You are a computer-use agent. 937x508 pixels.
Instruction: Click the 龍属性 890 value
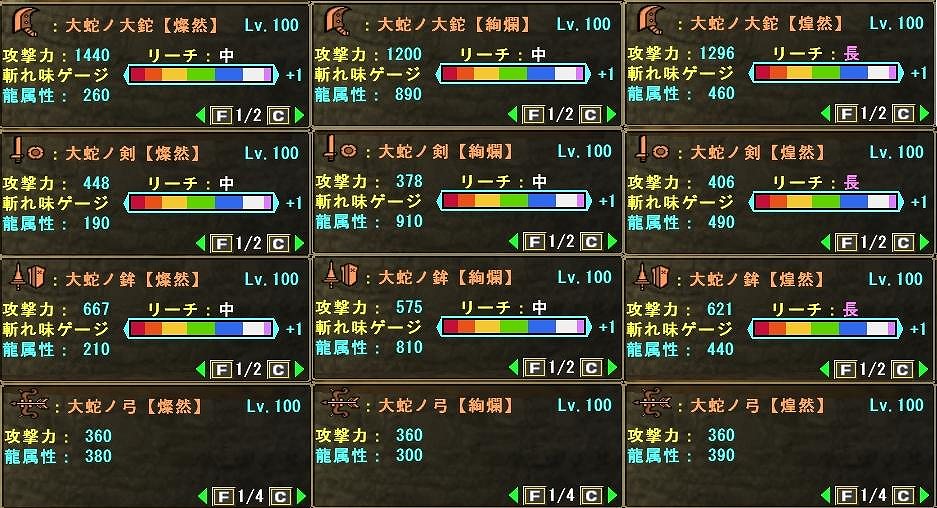click(x=408, y=94)
